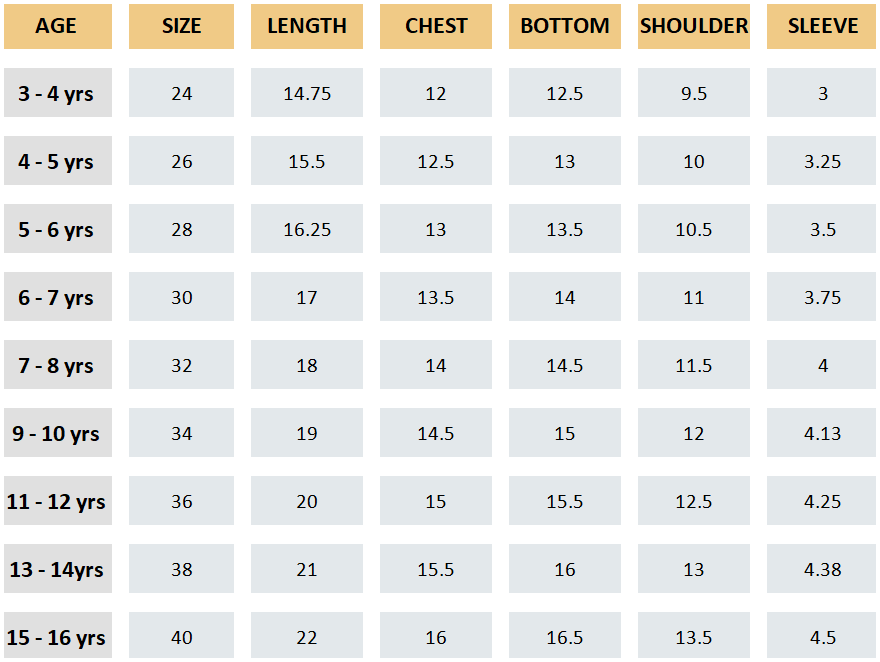Click the SHOULDER column header
Viewport: 880px width, 662px height.
[x=694, y=26]
